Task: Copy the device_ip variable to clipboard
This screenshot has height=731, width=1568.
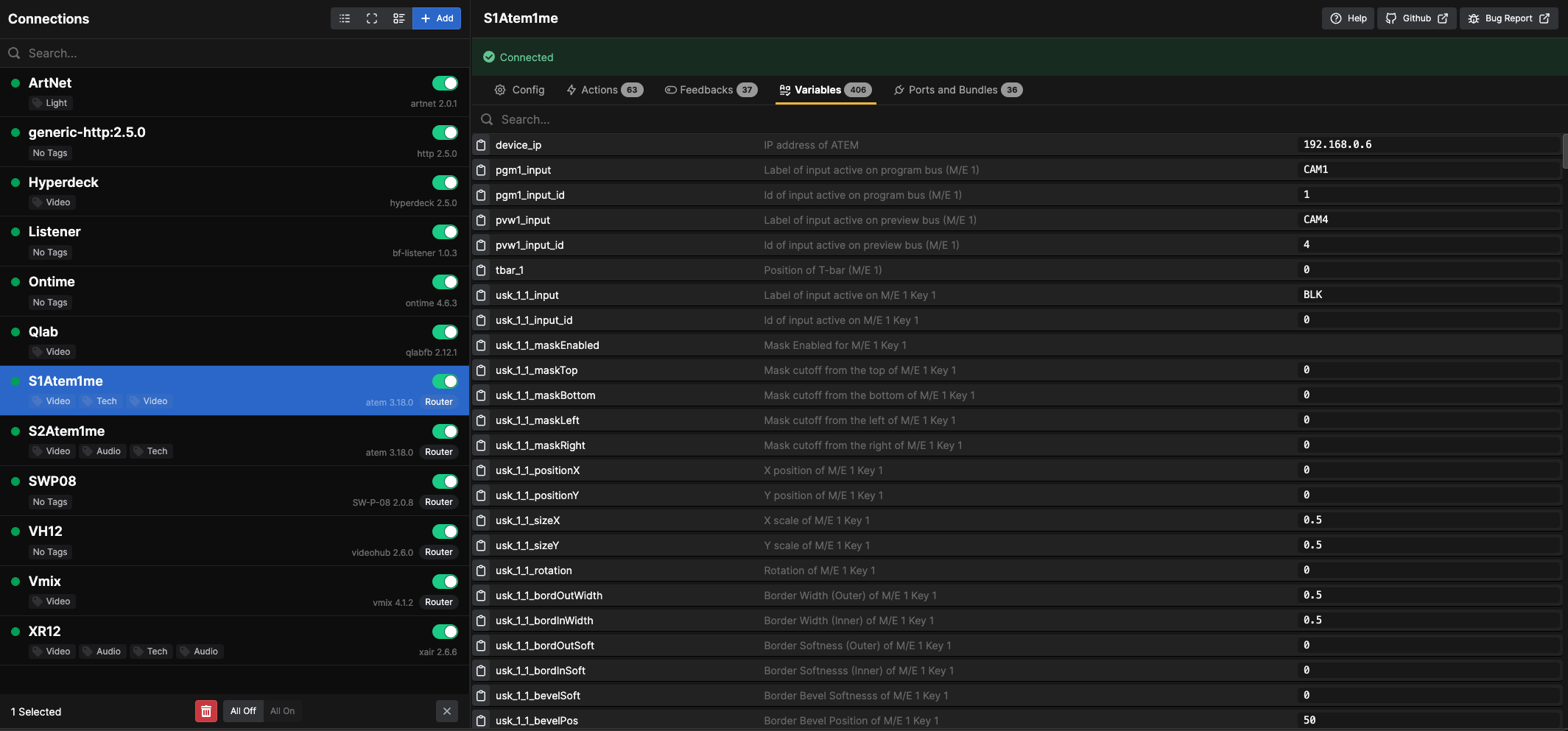Action: click(481, 145)
